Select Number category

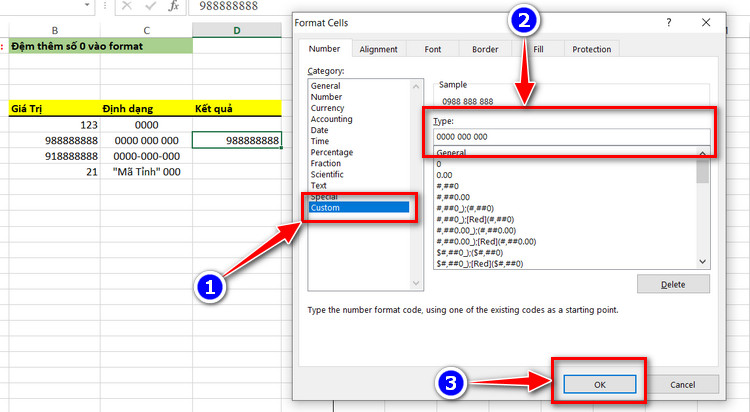click(326, 97)
